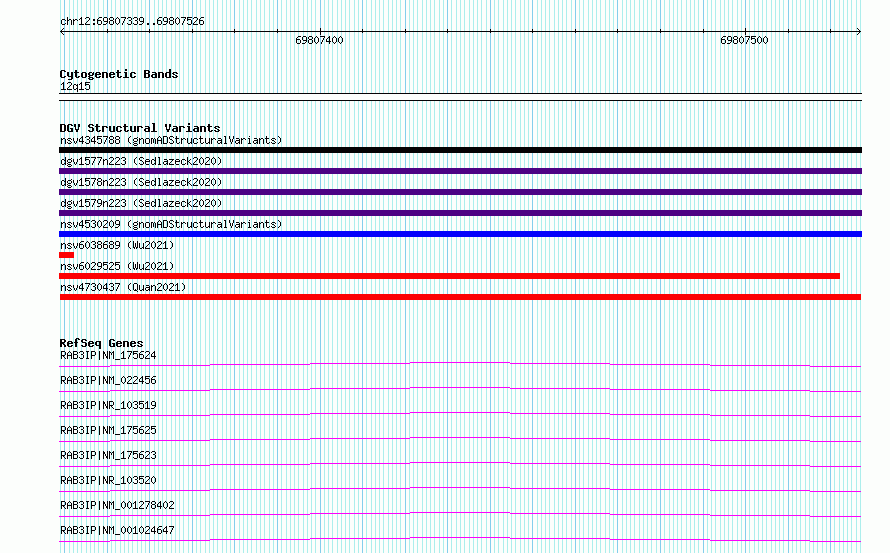Click the blue nsv4530209 variant bar

[x=460, y=234]
